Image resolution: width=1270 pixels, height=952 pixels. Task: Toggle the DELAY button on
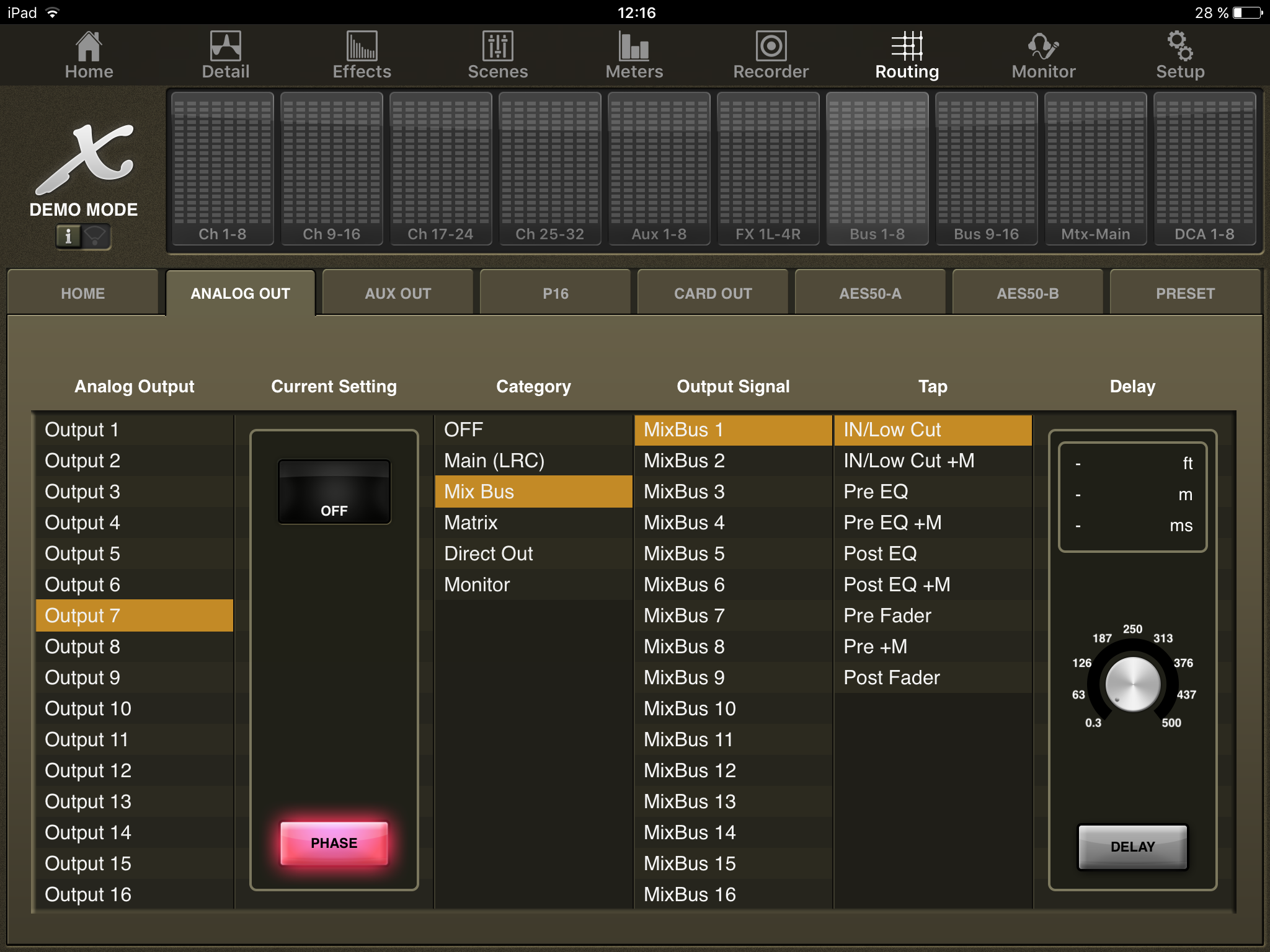pyautogui.click(x=1132, y=847)
